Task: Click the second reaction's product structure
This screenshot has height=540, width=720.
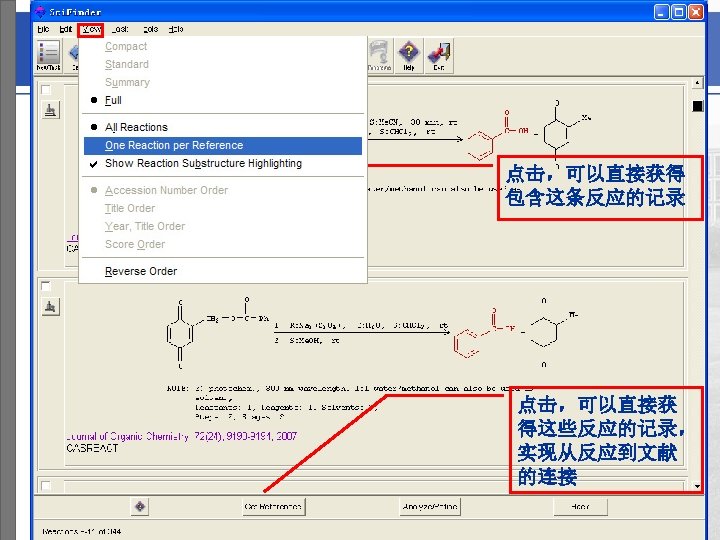Action: point(516,333)
